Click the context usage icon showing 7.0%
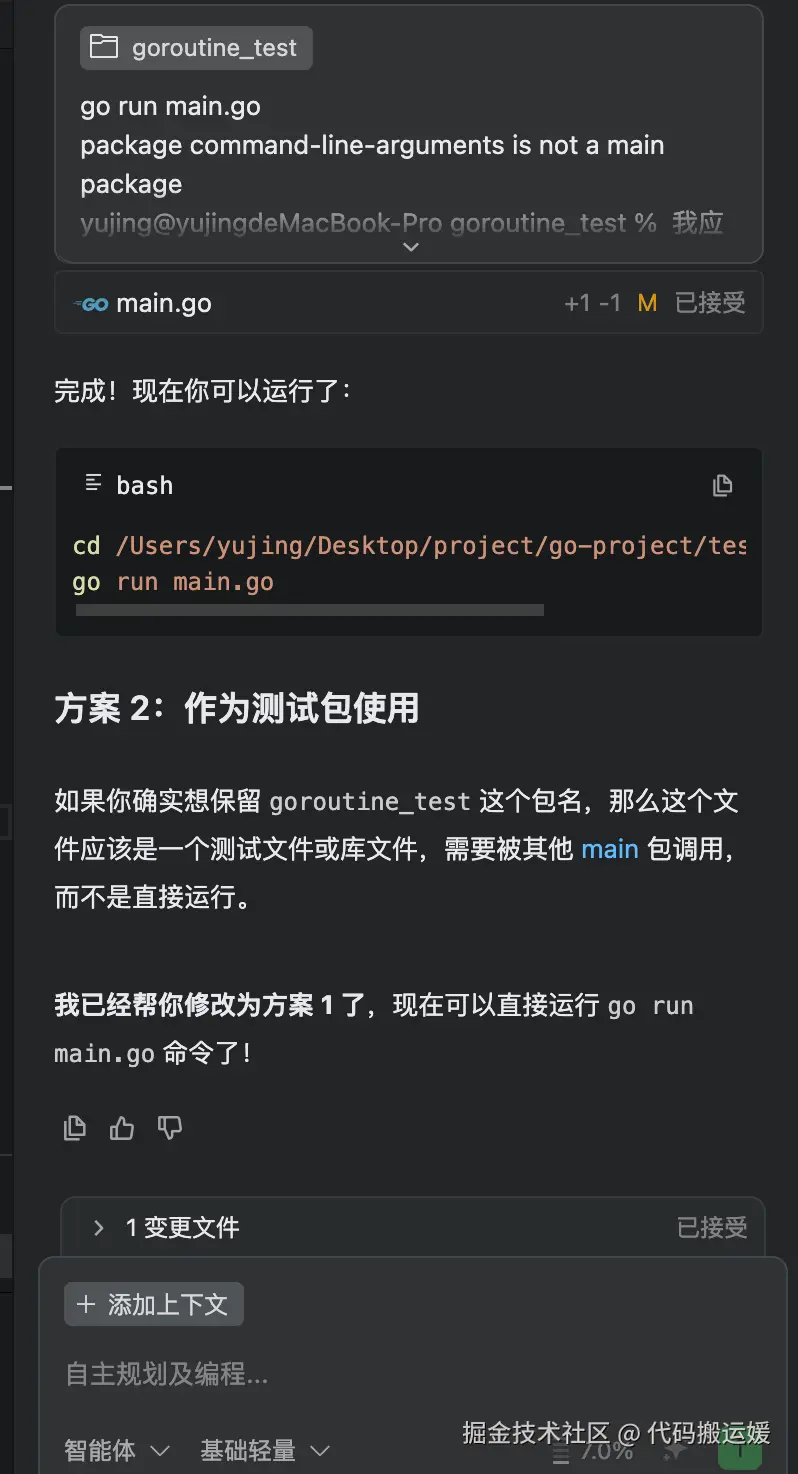 click(558, 1452)
